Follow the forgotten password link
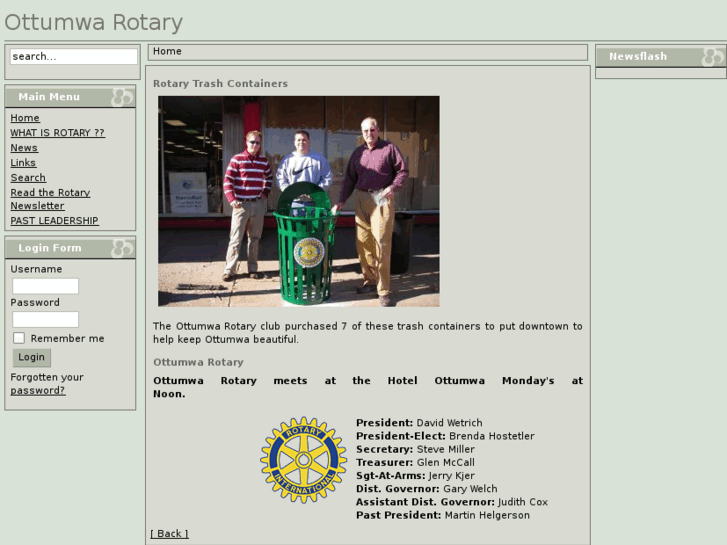727x545 pixels. click(38, 391)
